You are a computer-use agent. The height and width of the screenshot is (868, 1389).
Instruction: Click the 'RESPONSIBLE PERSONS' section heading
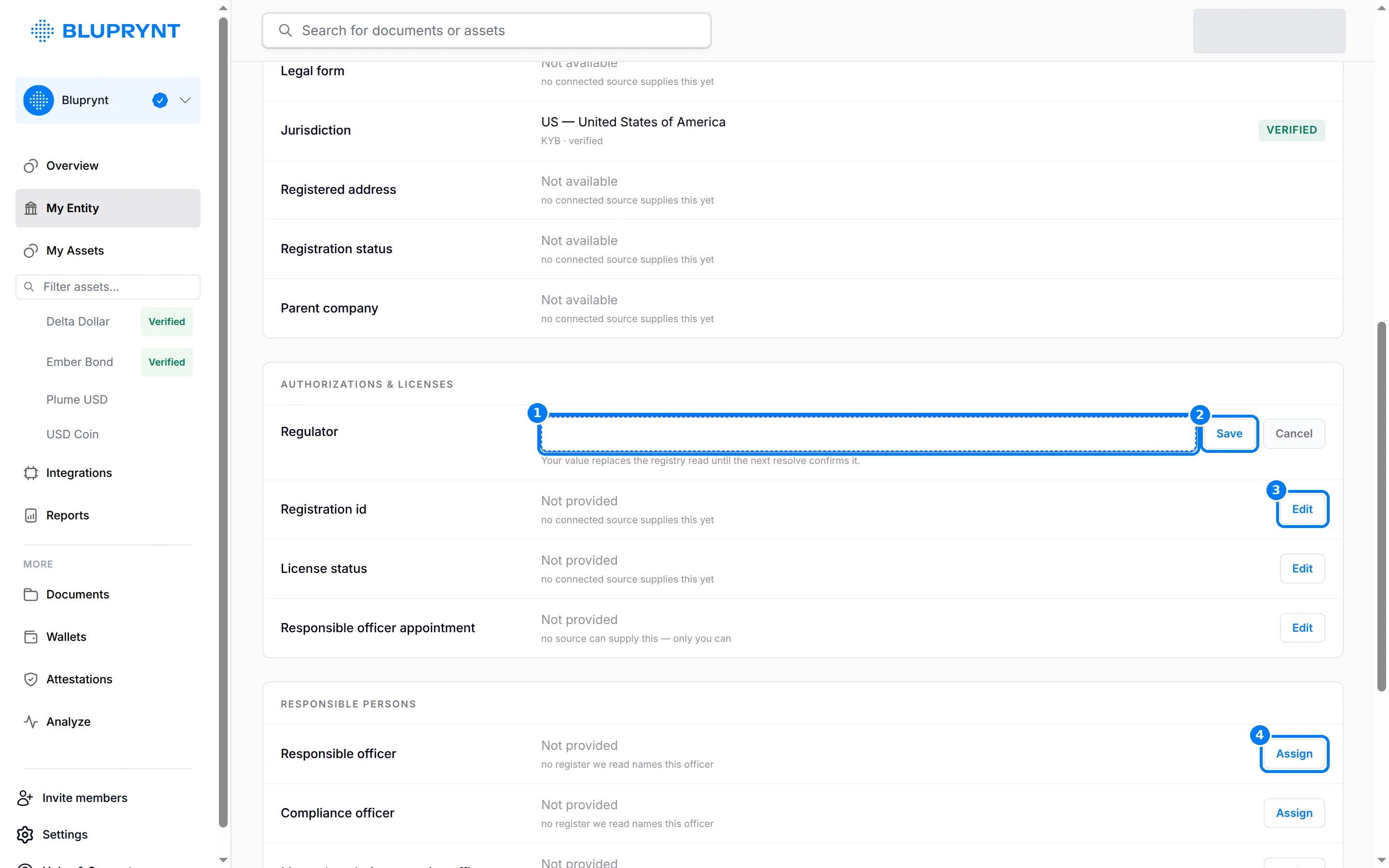pos(348,705)
